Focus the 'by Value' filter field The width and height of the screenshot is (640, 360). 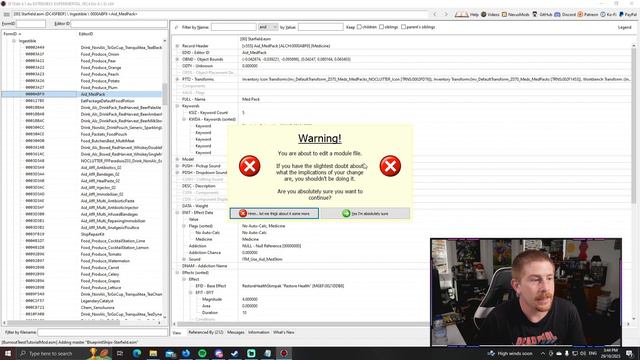pos(320,27)
